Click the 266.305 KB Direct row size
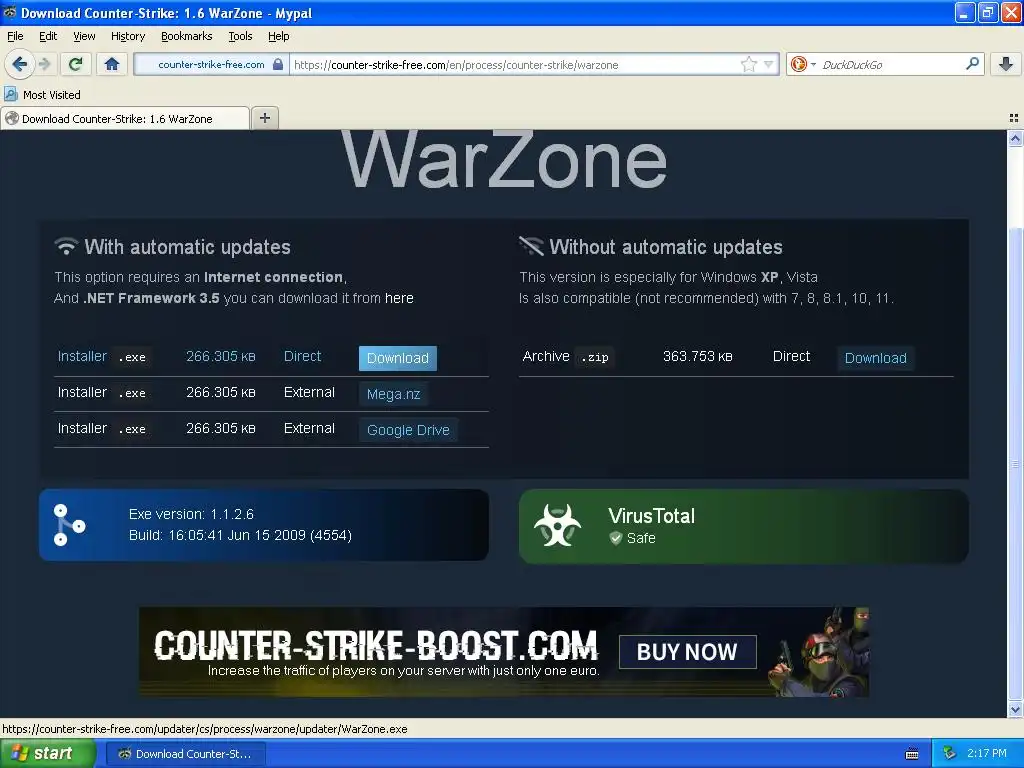The width and height of the screenshot is (1024, 768). [x=221, y=357]
